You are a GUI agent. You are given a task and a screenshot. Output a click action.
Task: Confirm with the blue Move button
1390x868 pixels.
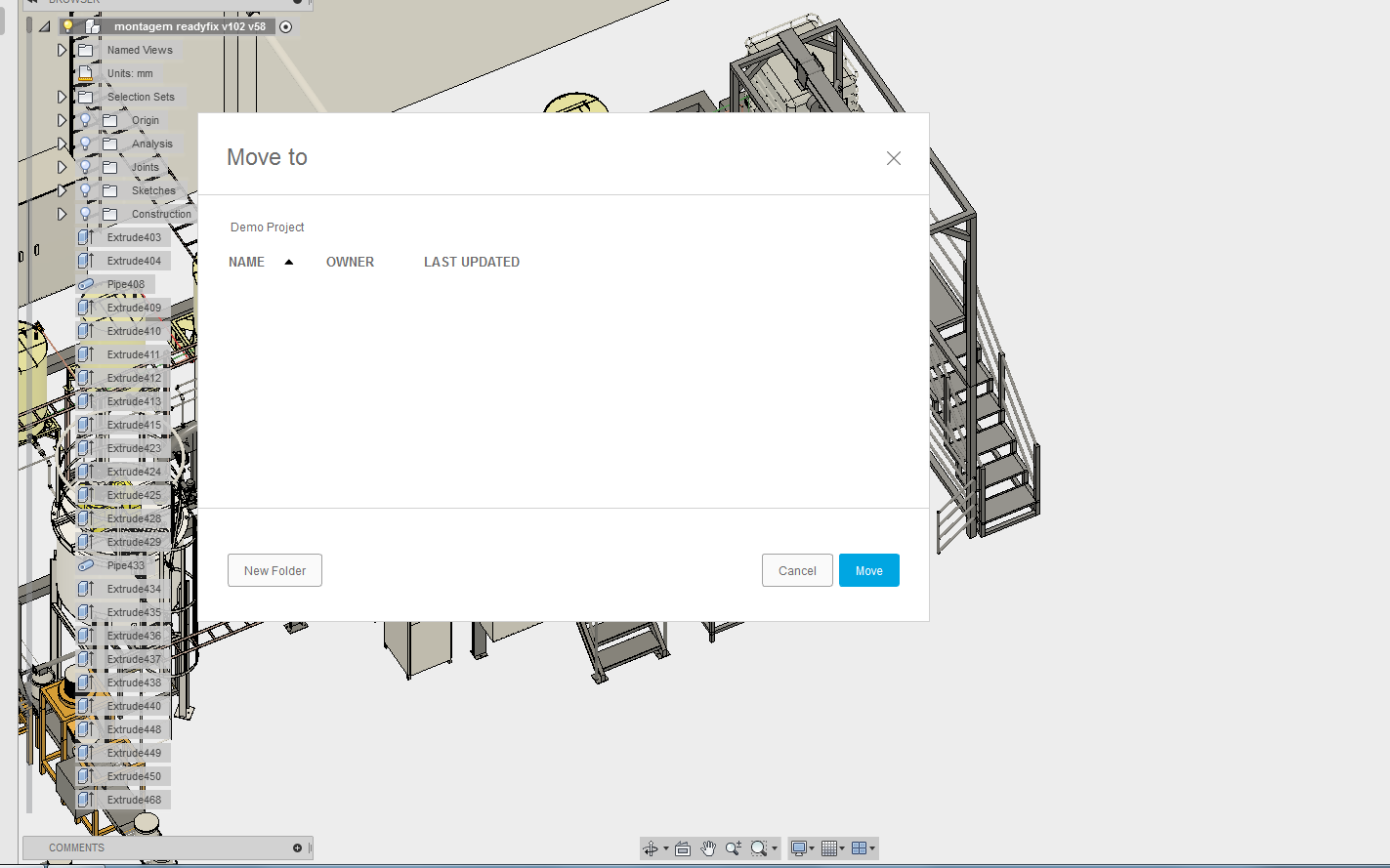(869, 570)
